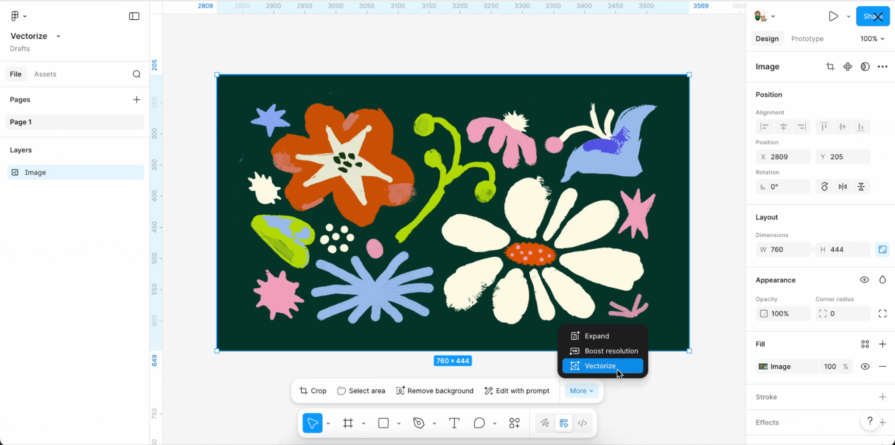The image size is (895, 445).
Task: Add a fill with plus icon
Action: tap(882, 344)
